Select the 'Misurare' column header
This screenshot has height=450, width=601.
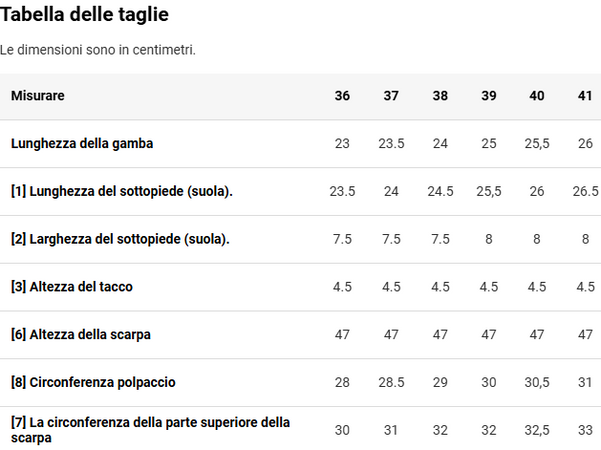[38, 96]
